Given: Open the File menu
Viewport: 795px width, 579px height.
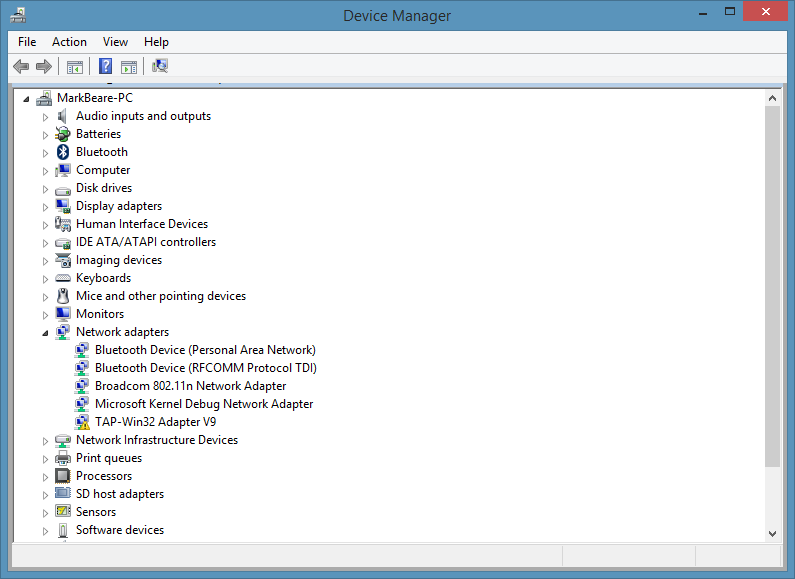Looking at the screenshot, I should pos(27,42).
